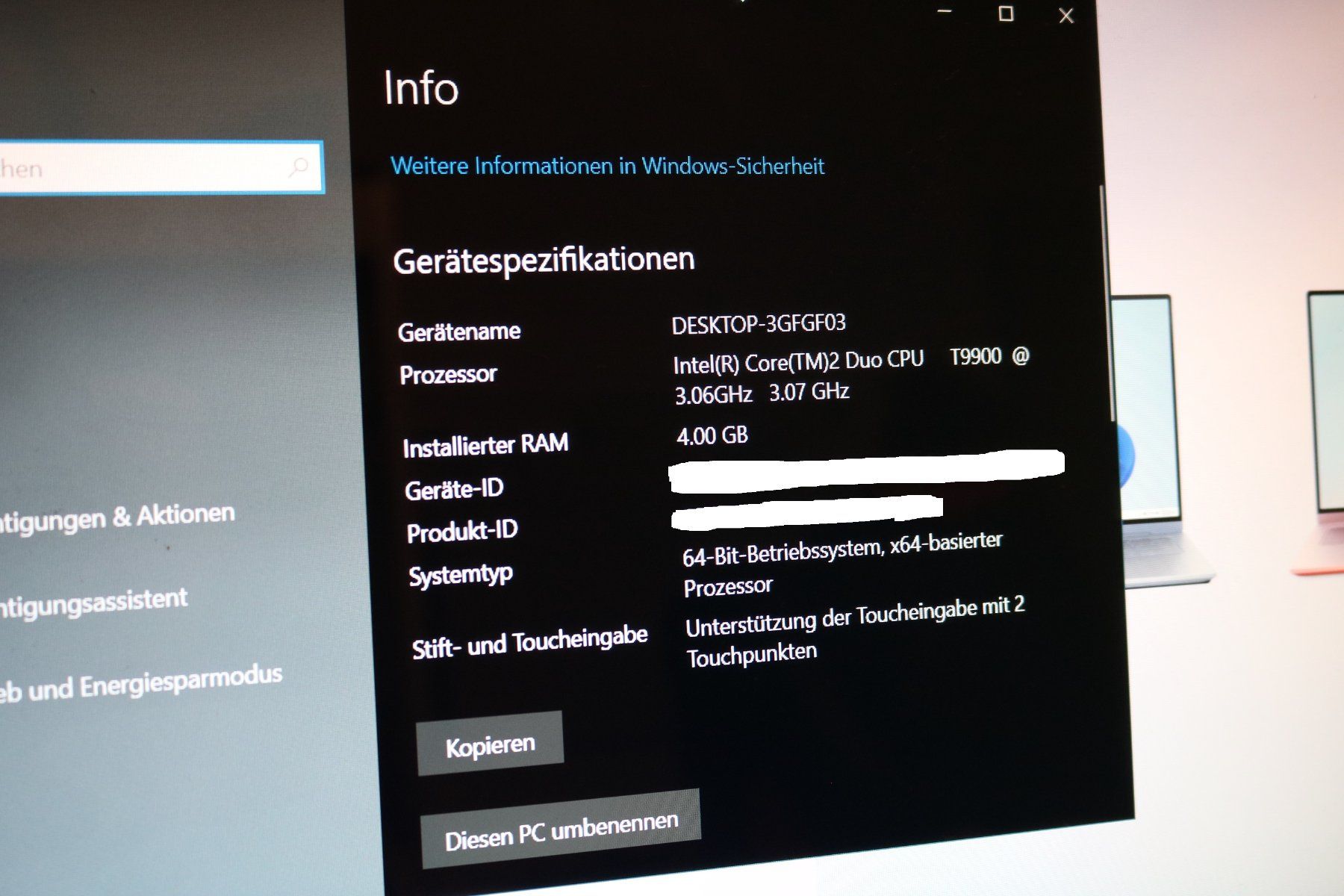Click the 3.06GHz 3.07 GHz clock speed text
1344x896 pixels.
point(762,393)
